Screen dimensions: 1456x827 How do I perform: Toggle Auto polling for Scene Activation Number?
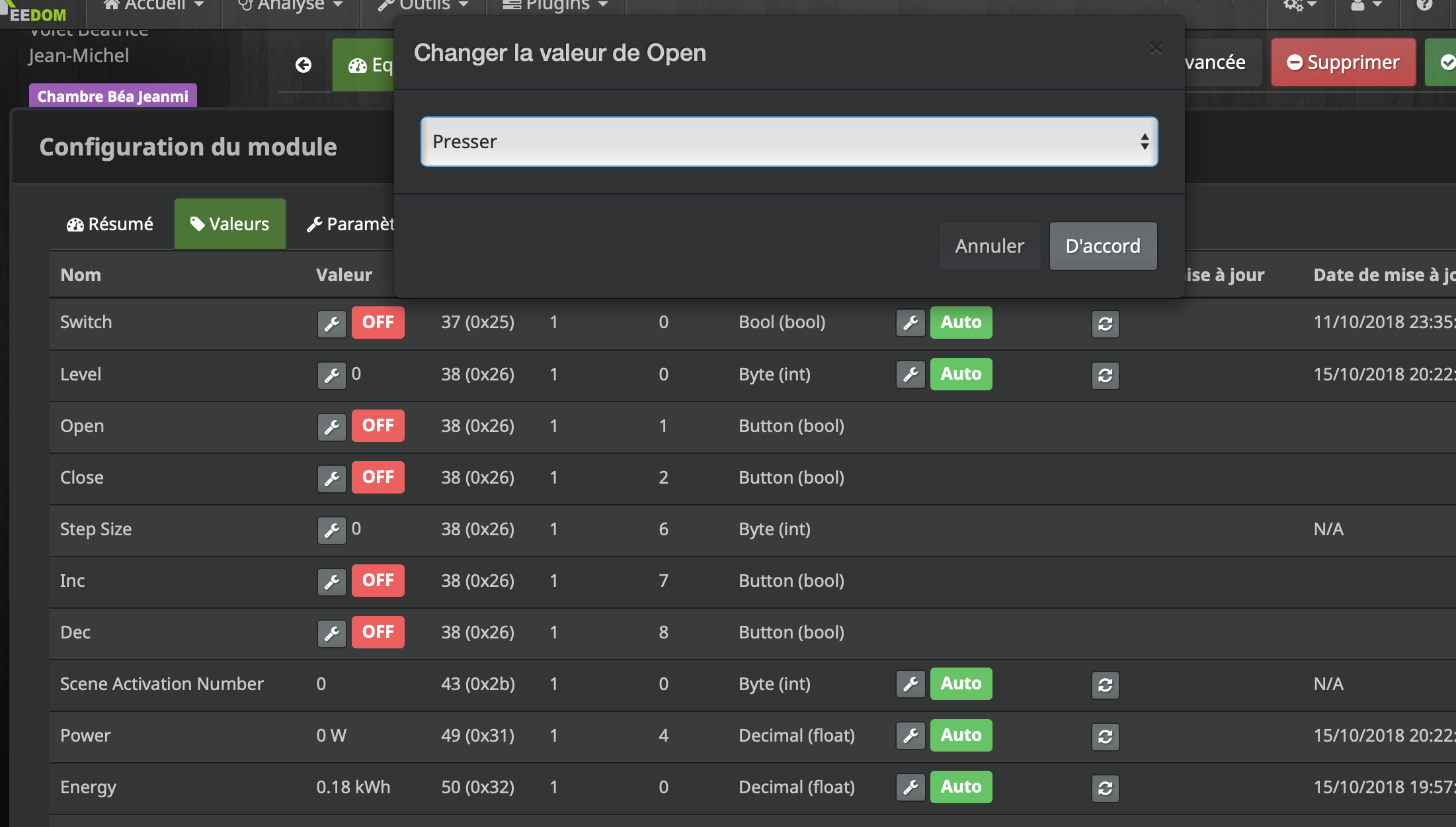pyautogui.click(x=961, y=683)
